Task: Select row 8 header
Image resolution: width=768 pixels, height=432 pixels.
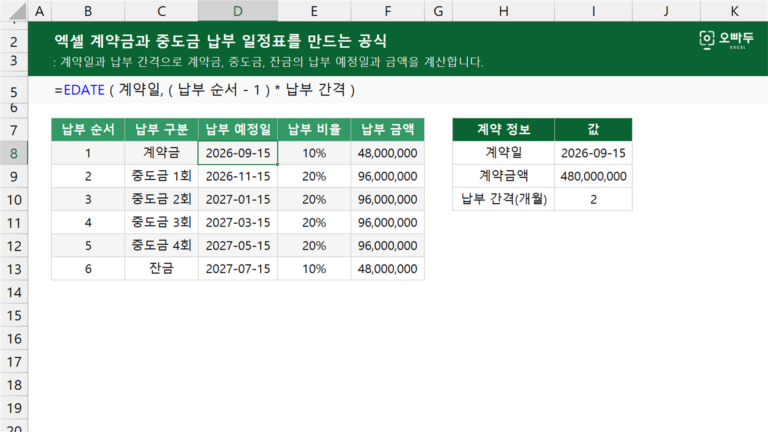Action: click(x=14, y=153)
